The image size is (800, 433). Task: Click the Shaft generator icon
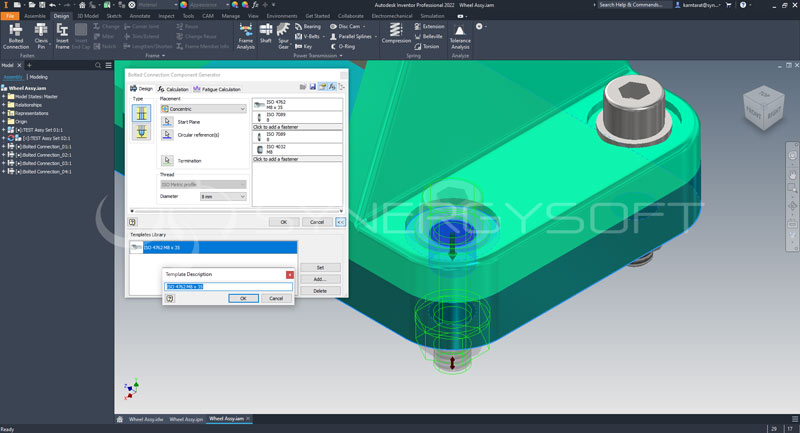click(x=267, y=37)
